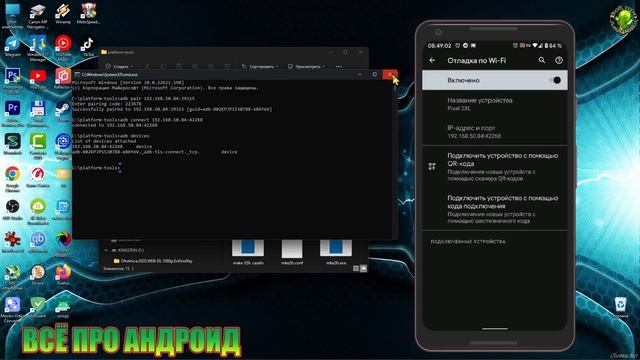
Task: Open the AdGuard desktop shortcut
Action: coord(38,308)
